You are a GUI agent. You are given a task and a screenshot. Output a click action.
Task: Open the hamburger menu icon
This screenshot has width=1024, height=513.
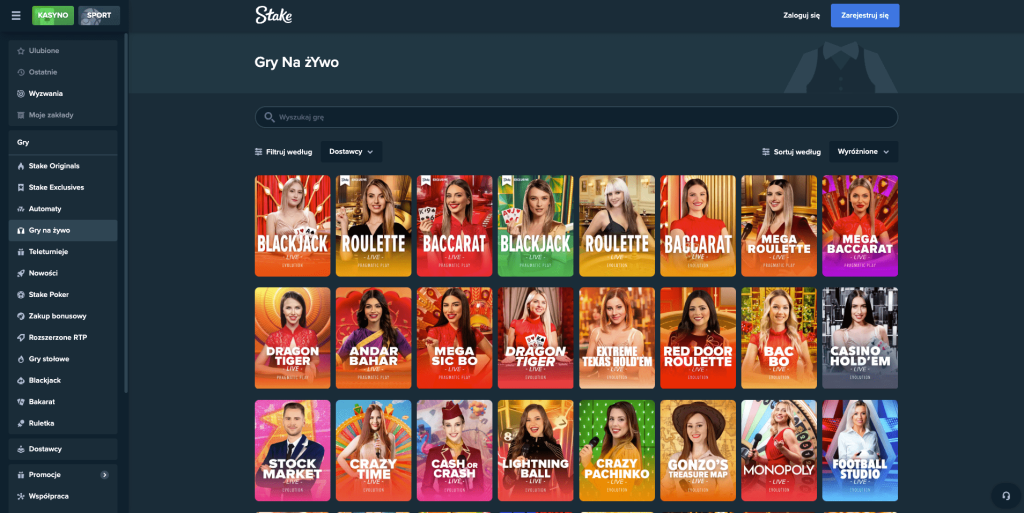(x=16, y=16)
